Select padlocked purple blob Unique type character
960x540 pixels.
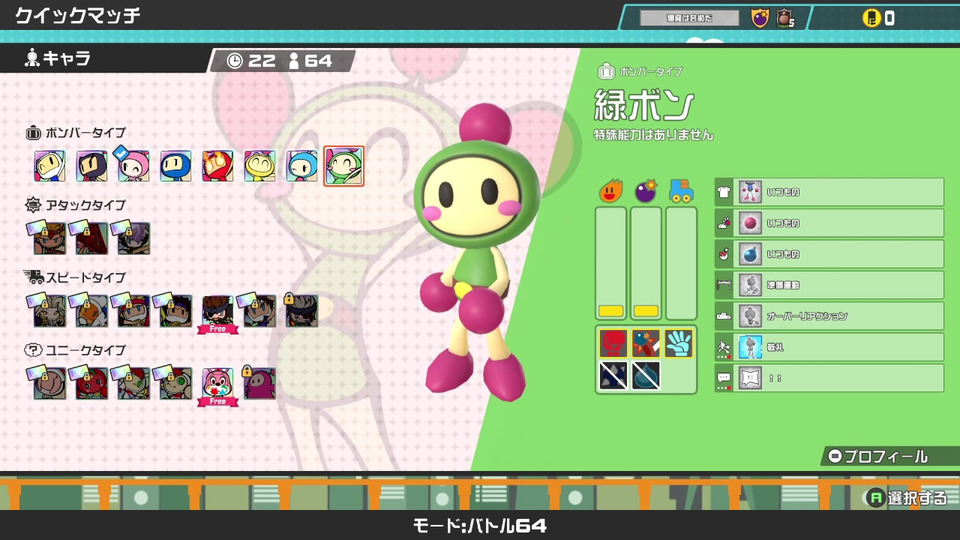click(260, 383)
